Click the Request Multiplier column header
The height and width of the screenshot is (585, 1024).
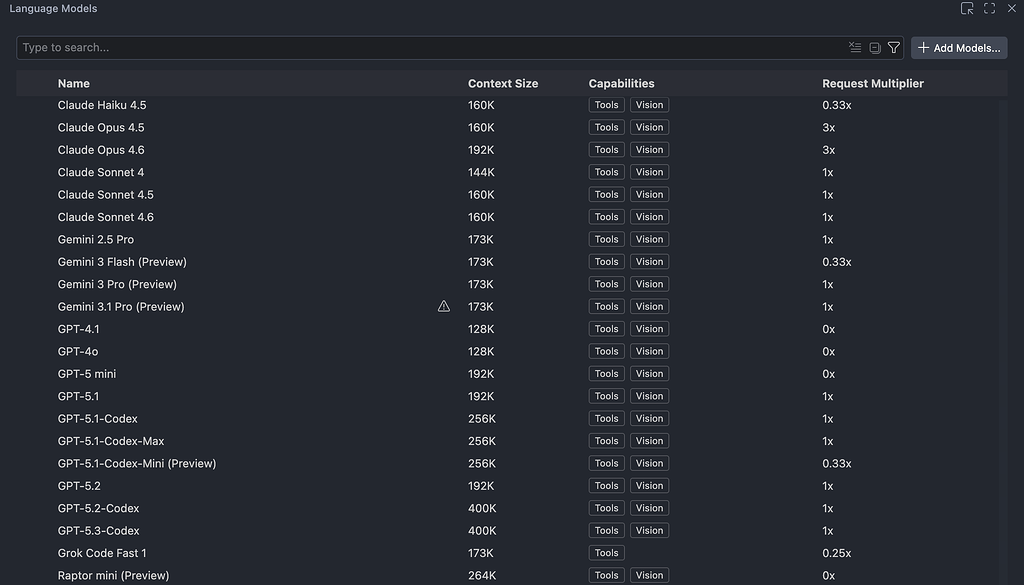point(872,84)
